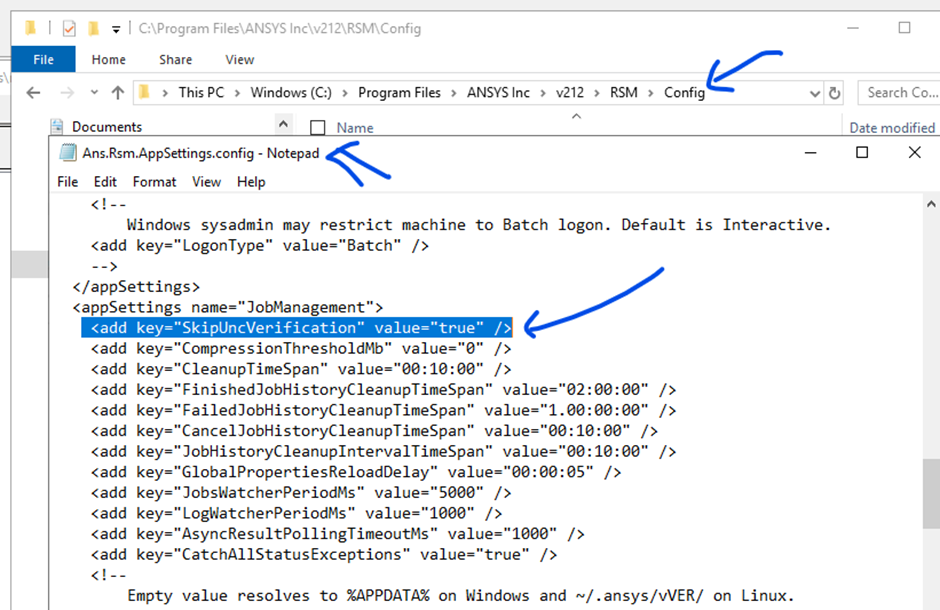This screenshot has height=610, width=940.
Task: Click the FailedJobHistoryCleanupTimeSpan line
Action: pyautogui.click(x=384, y=410)
